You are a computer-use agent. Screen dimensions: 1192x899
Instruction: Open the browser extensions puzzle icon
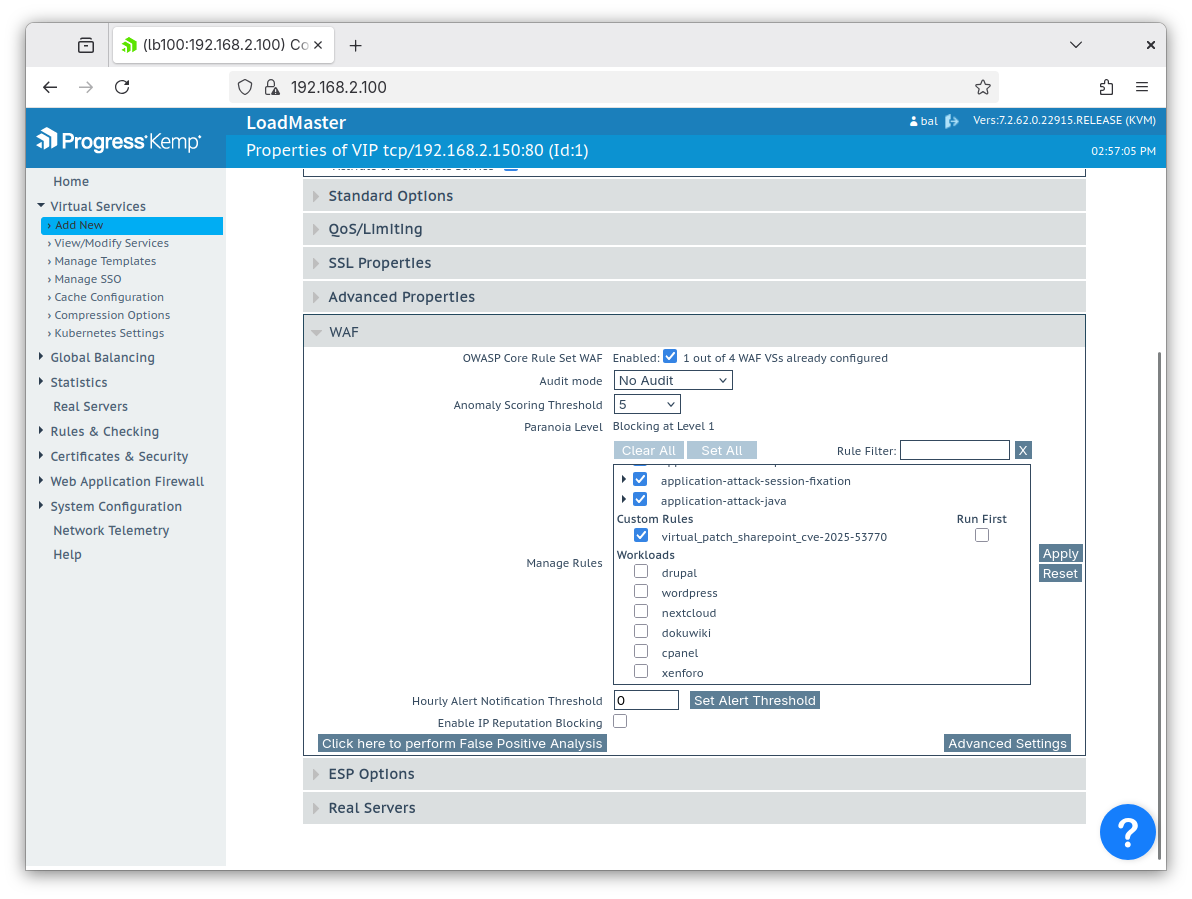coord(1106,87)
